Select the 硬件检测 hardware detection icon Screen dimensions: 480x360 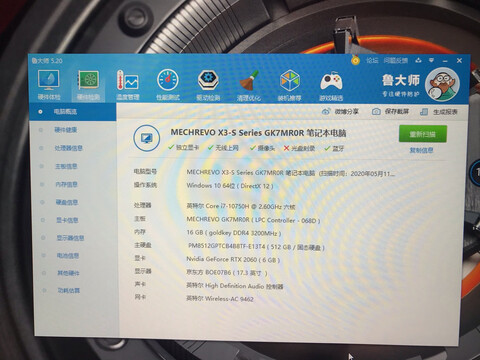[88, 85]
